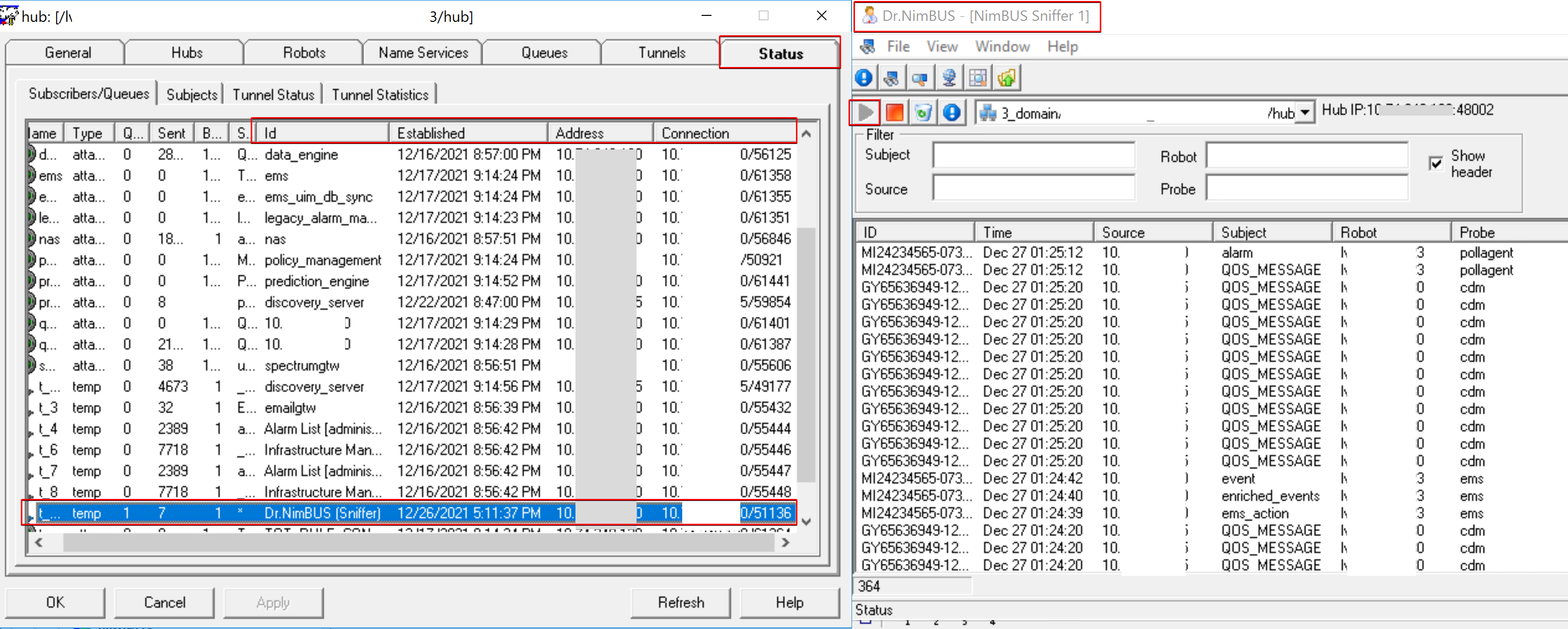Screen dimensions: 1568x629
Task: Click the folder with green arrow icon
Action: (x=1007, y=78)
